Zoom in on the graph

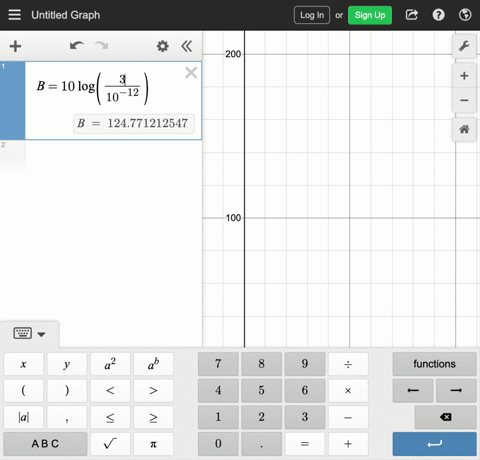tap(464, 76)
